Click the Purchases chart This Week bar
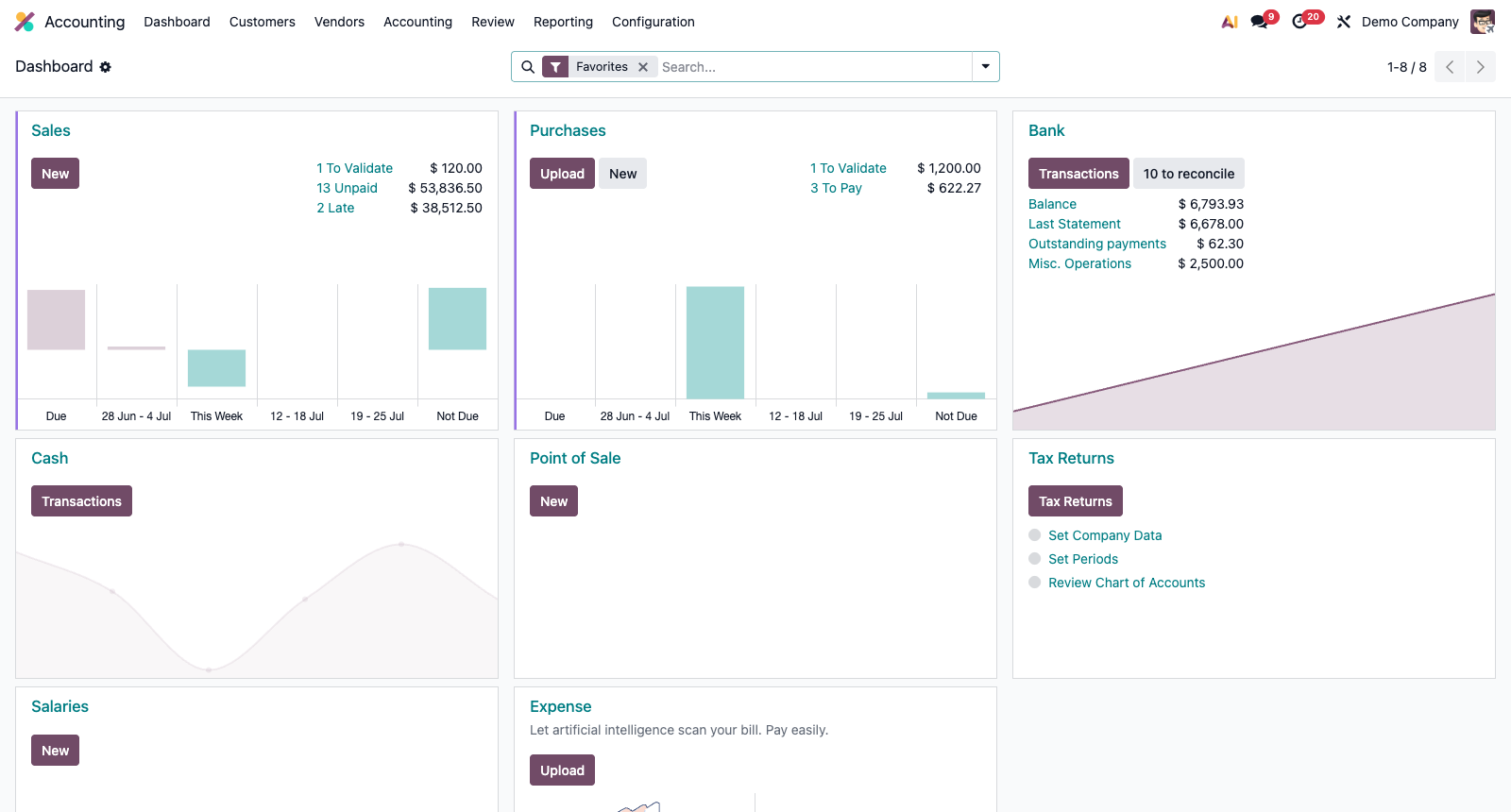Image resolution: width=1511 pixels, height=812 pixels. [715, 343]
